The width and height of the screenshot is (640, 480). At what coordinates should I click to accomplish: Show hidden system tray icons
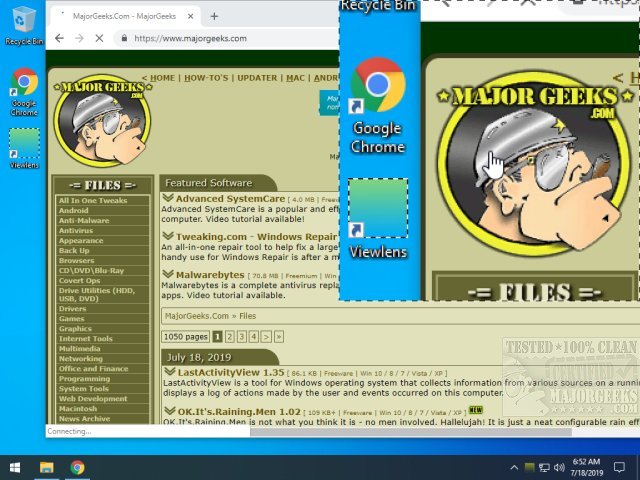click(x=514, y=467)
